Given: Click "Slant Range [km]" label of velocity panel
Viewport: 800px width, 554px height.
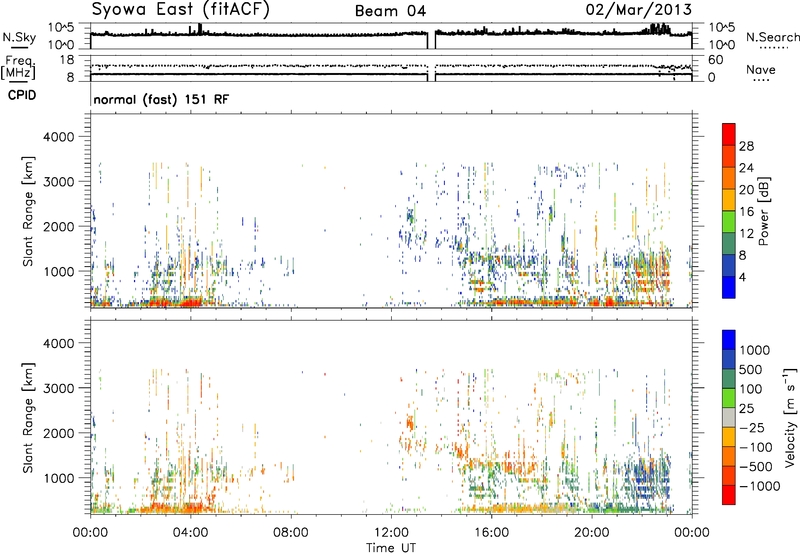Looking at the screenshot, I should pyautogui.click(x=28, y=418).
